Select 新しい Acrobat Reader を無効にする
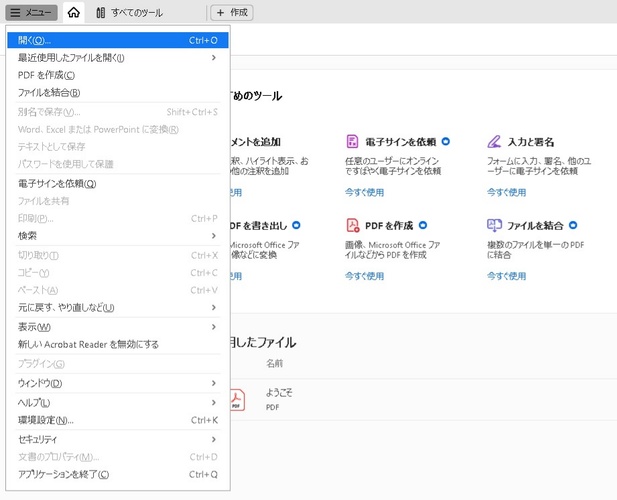This screenshot has height=500, width=617. (118, 344)
